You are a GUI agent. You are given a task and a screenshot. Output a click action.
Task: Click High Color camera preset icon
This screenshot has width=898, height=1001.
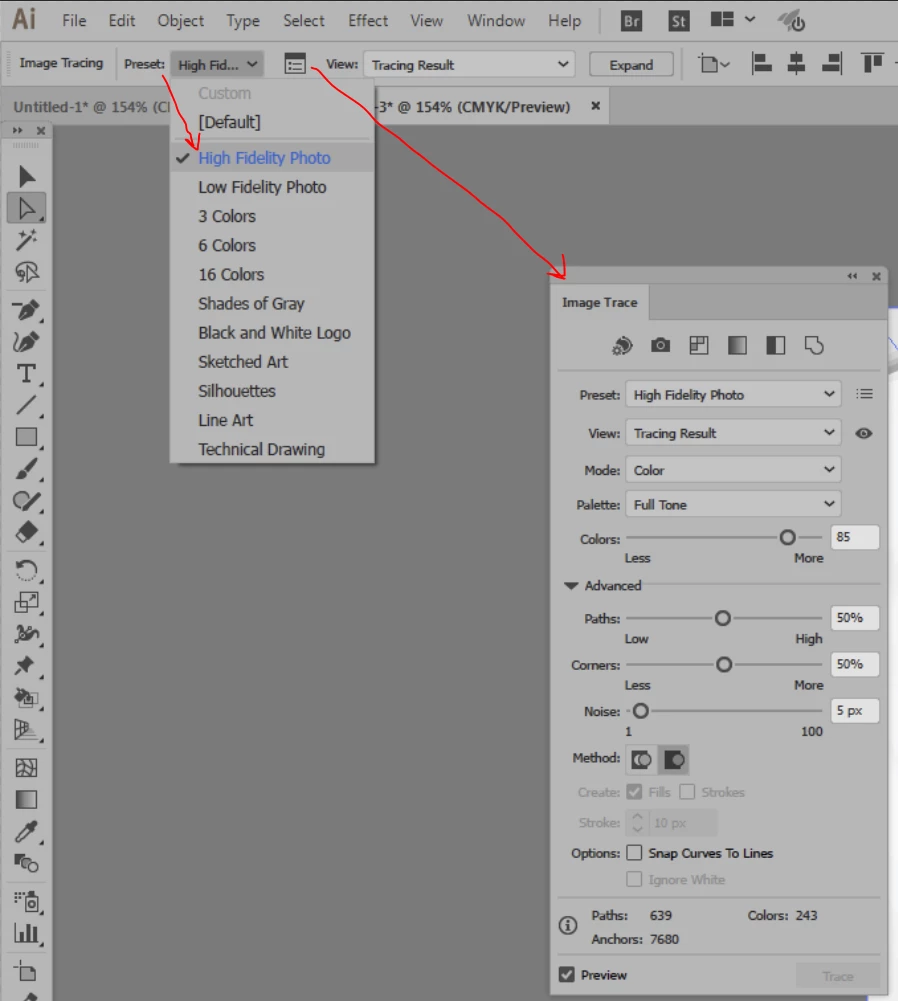661,346
